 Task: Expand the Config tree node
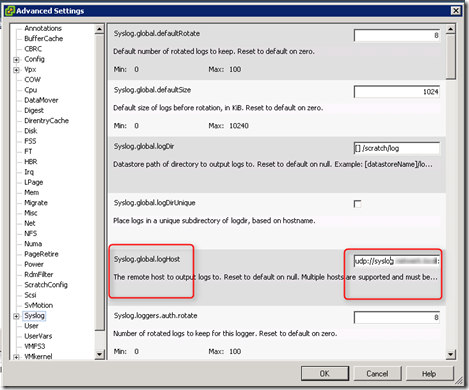tap(16, 60)
